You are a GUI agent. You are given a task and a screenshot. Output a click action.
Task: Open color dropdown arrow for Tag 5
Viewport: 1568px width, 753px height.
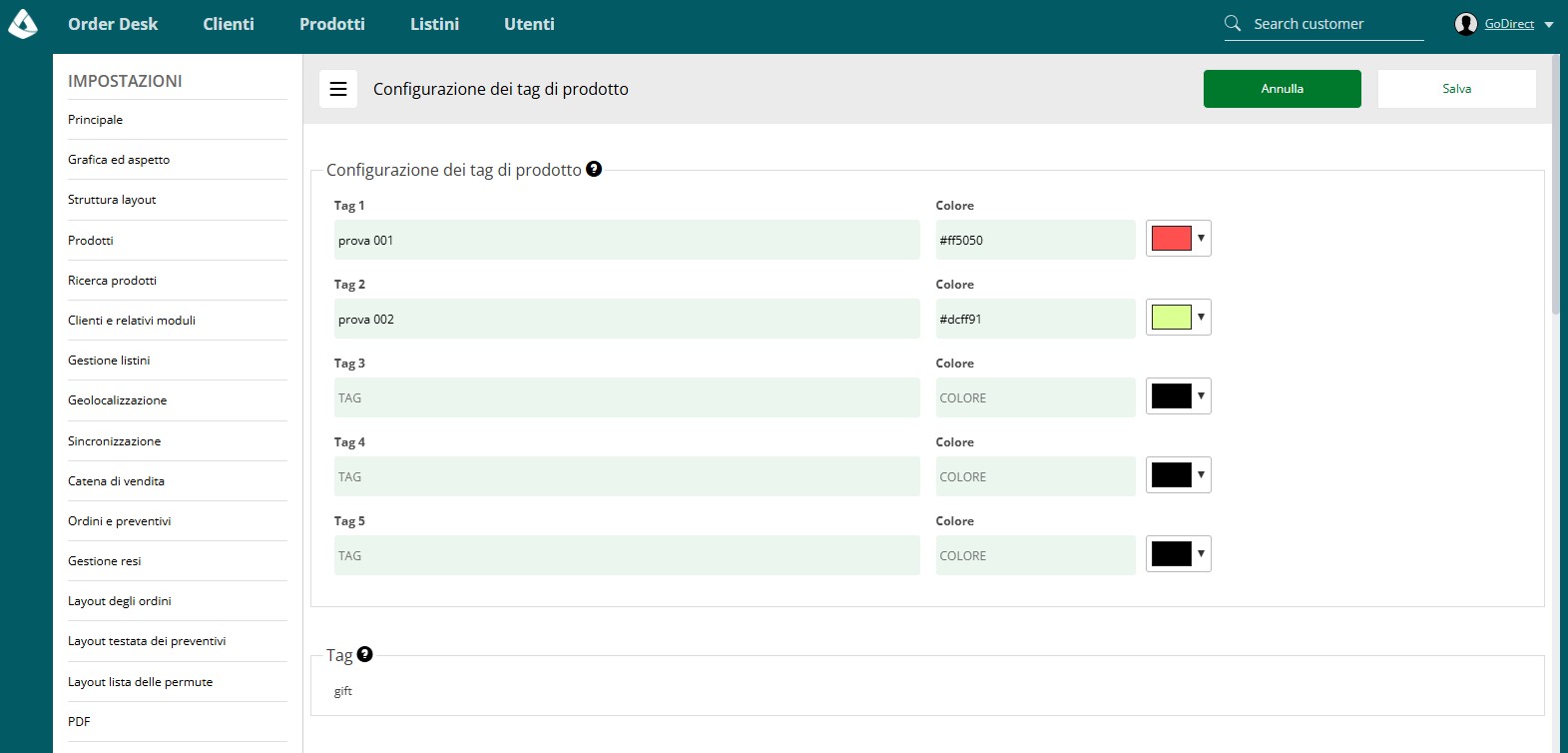pos(1201,553)
